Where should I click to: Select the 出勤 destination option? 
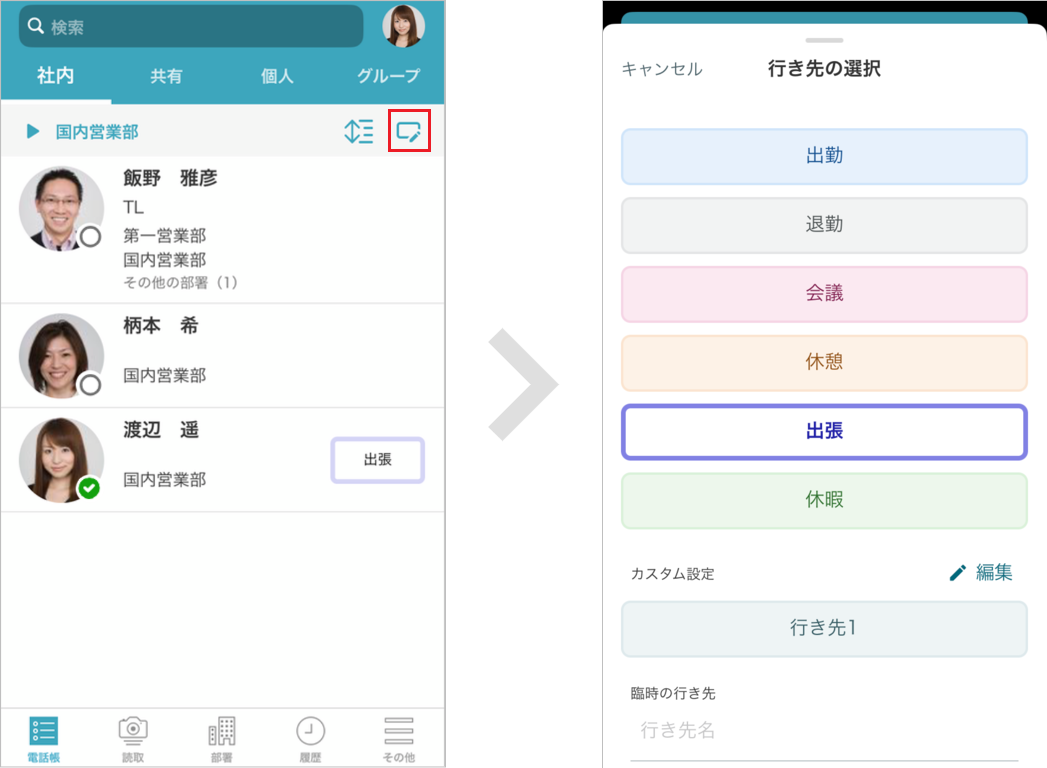coord(823,156)
